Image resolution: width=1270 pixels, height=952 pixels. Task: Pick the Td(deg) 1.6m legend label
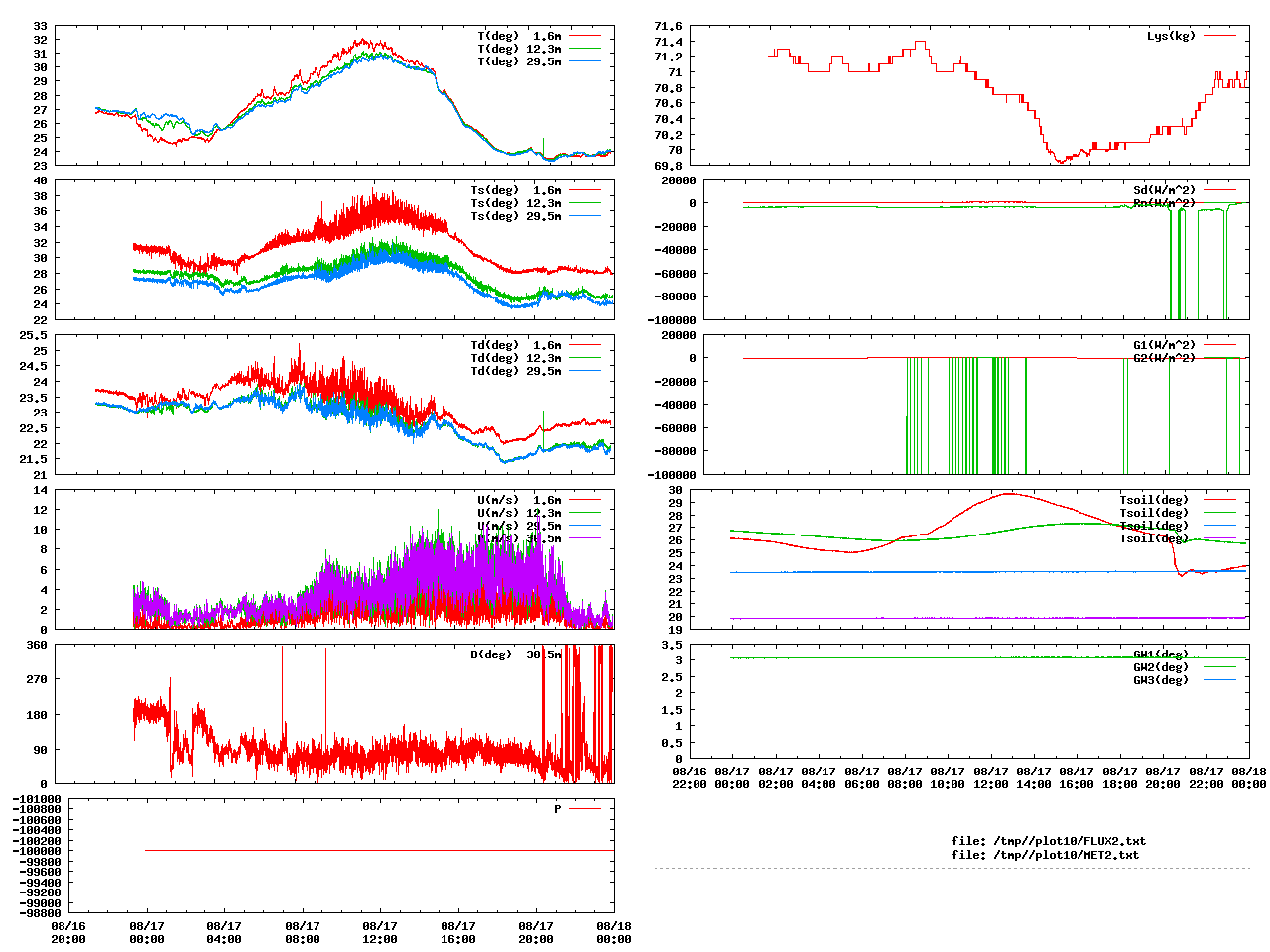click(516, 345)
